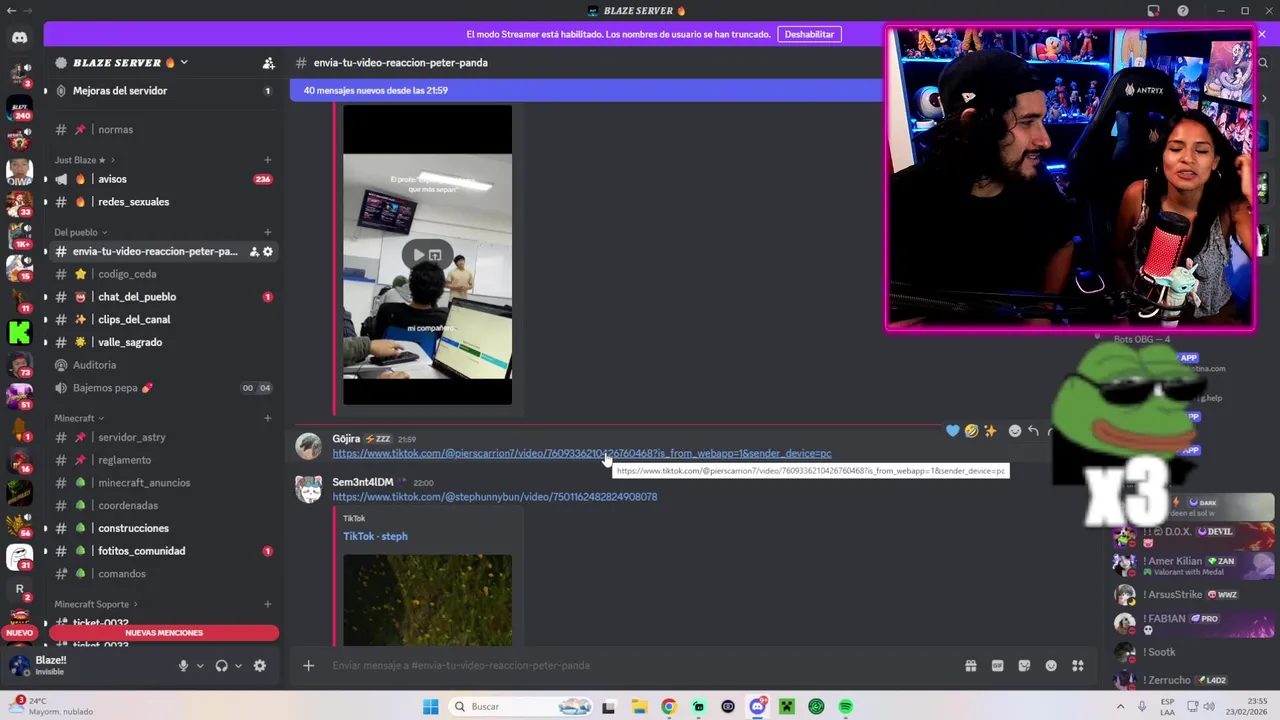Open inbox icon in Discord title bar

[x=1153, y=11]
